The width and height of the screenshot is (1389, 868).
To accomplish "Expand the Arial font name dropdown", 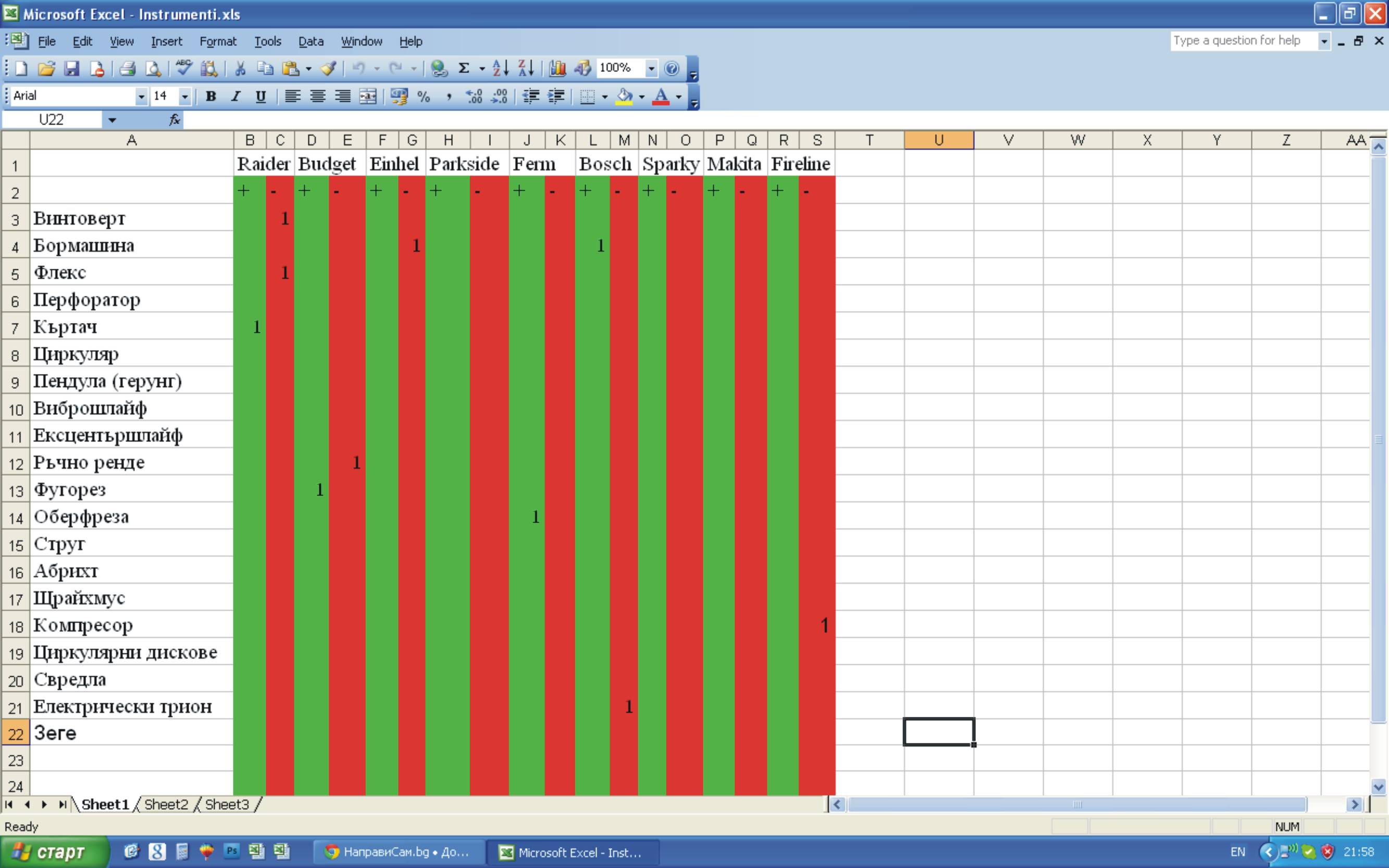I will click(x=141, y=96).
